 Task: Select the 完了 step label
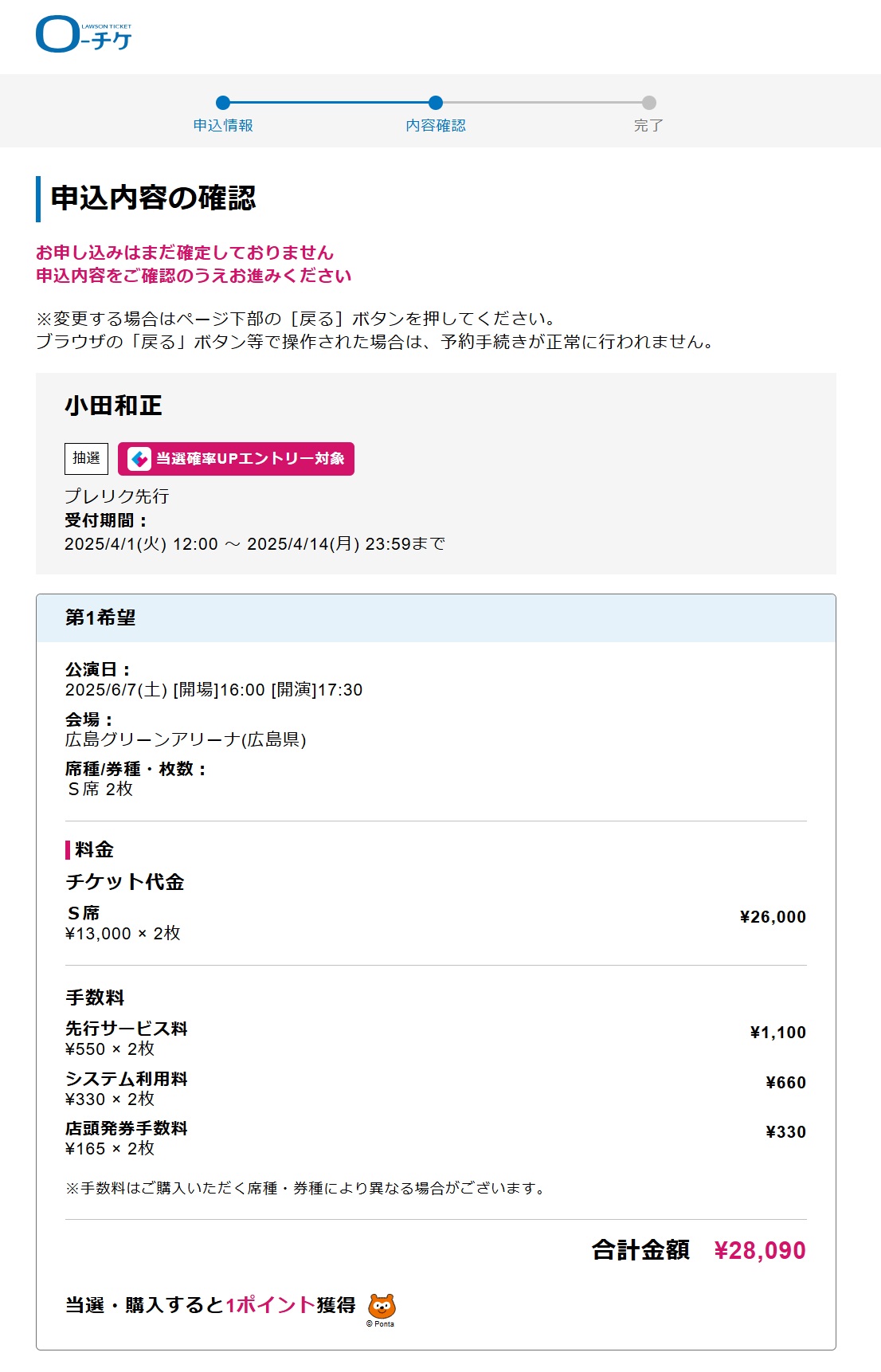[648, 126]
